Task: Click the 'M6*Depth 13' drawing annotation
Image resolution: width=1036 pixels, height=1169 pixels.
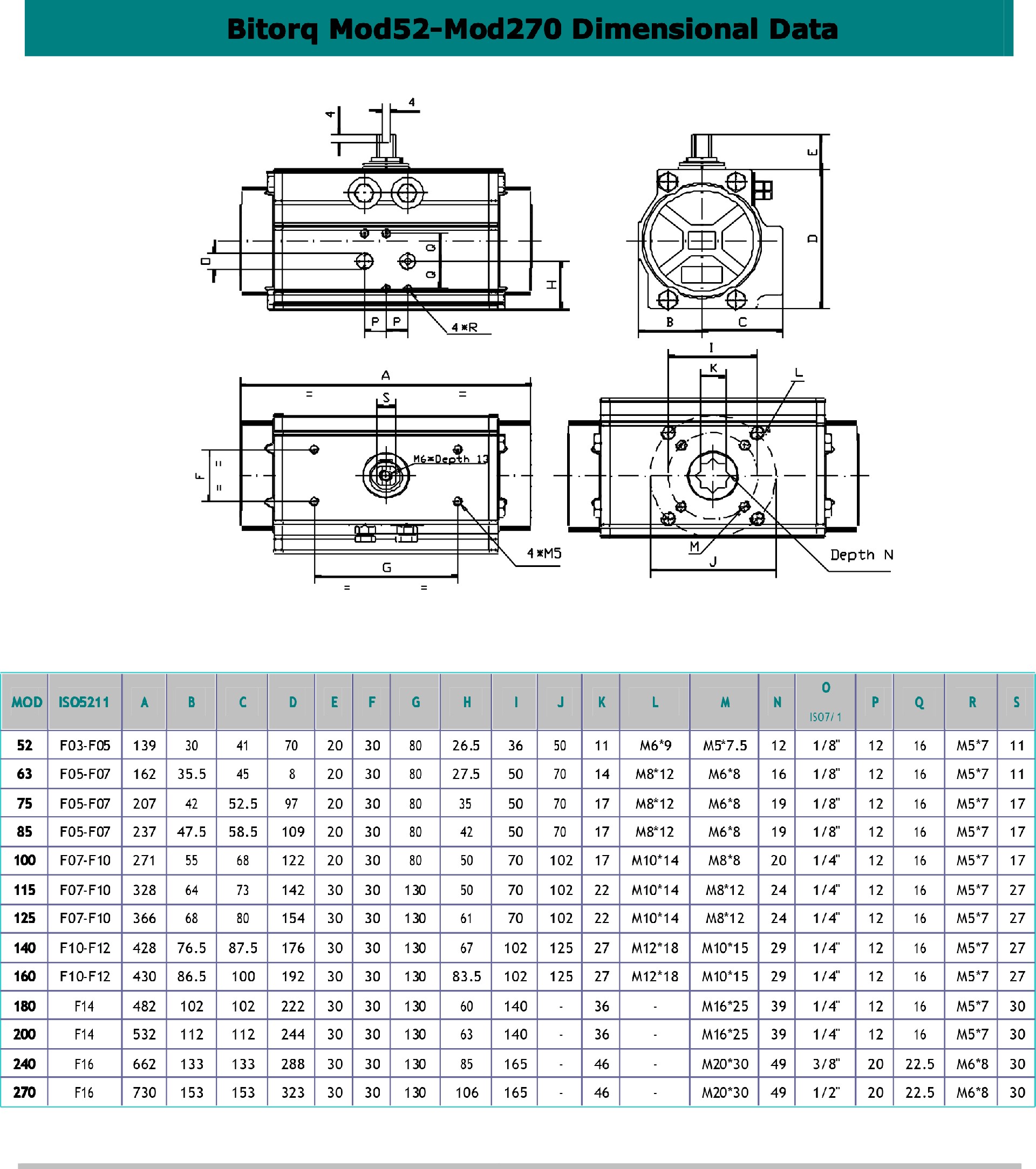Action: [x=451, y=459]
